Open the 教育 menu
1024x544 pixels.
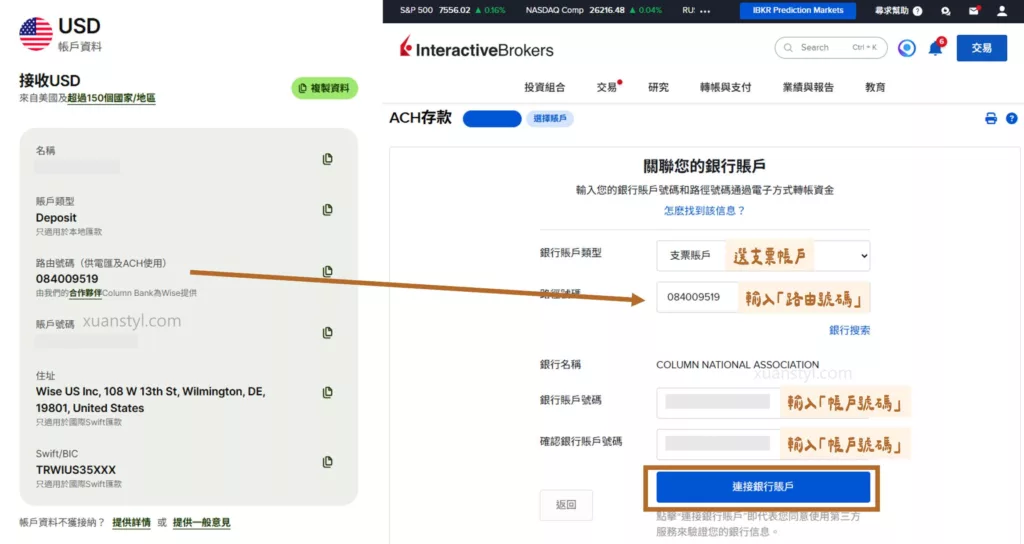[875, 87]
